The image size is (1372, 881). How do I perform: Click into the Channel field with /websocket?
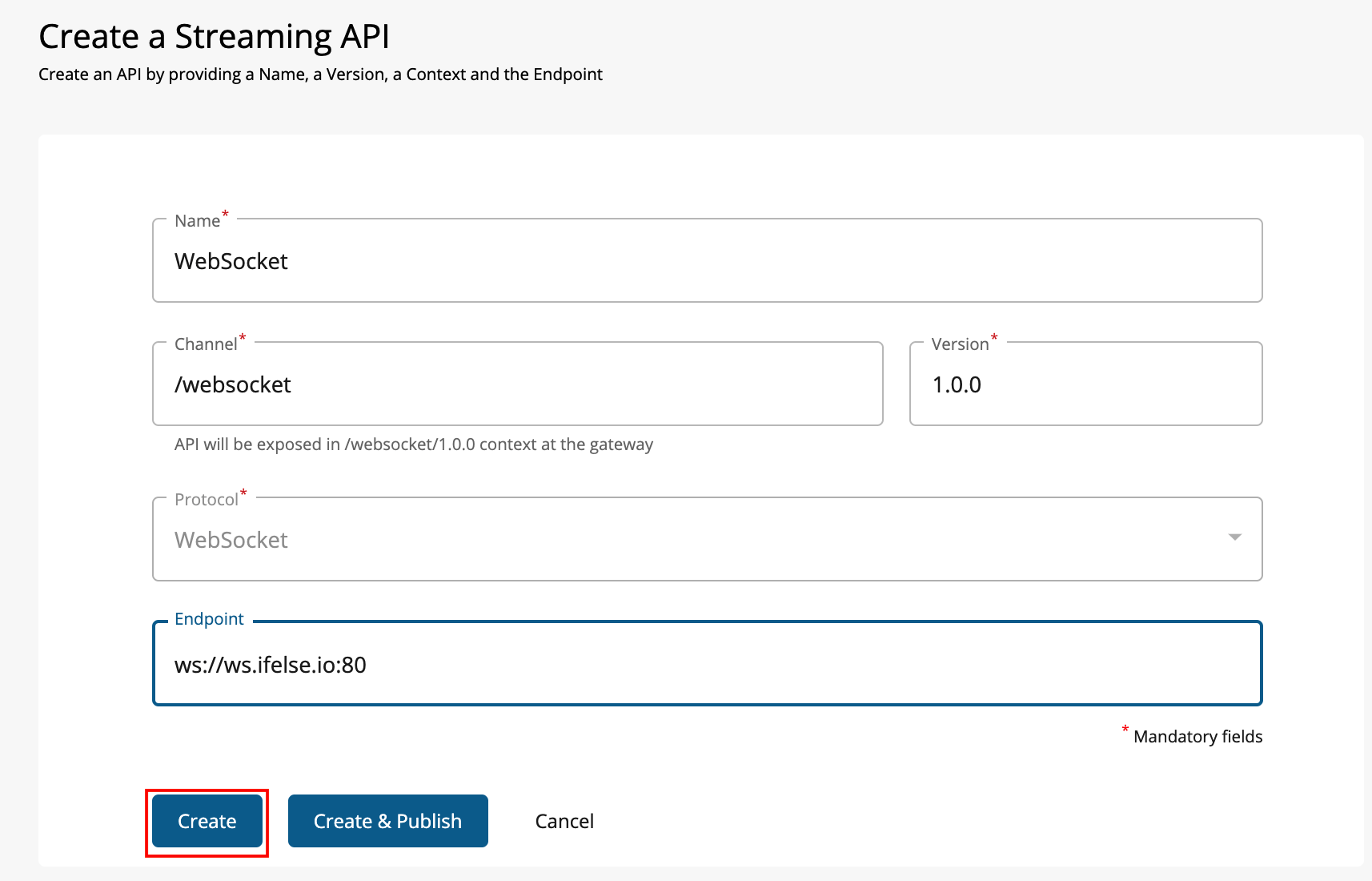[517, 385]
